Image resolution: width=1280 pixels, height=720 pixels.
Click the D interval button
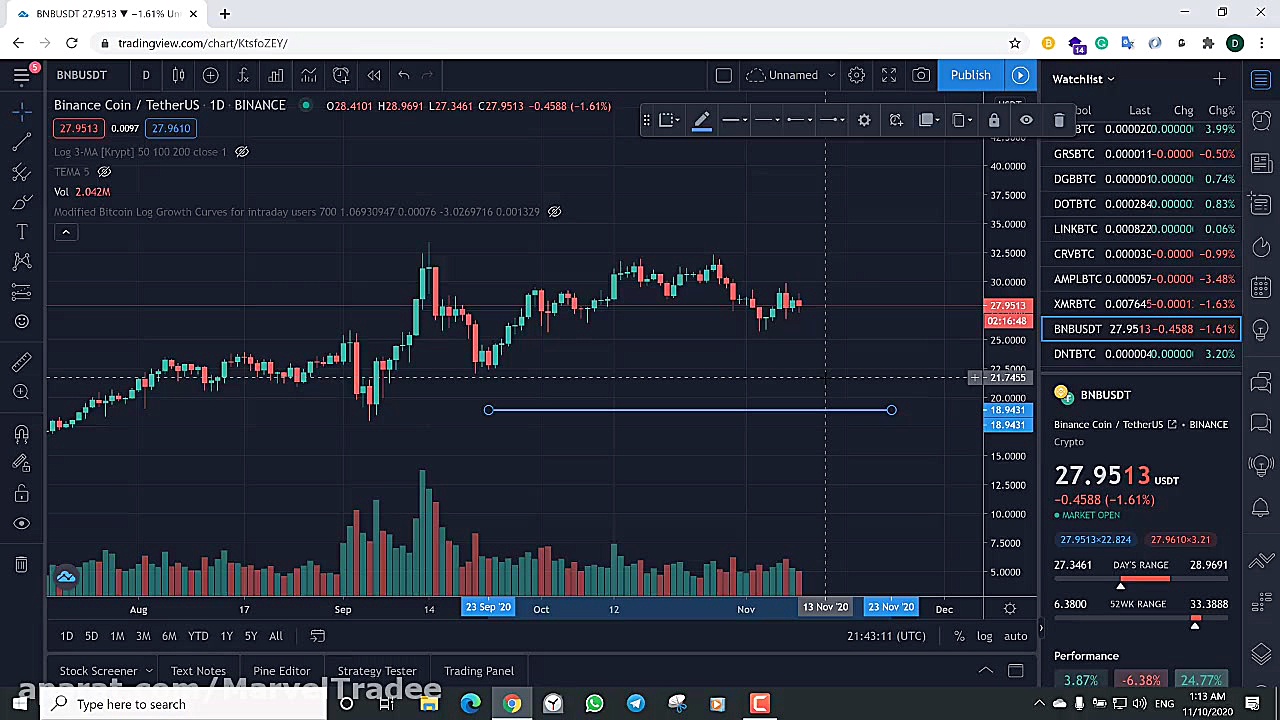tap(146, 75)
